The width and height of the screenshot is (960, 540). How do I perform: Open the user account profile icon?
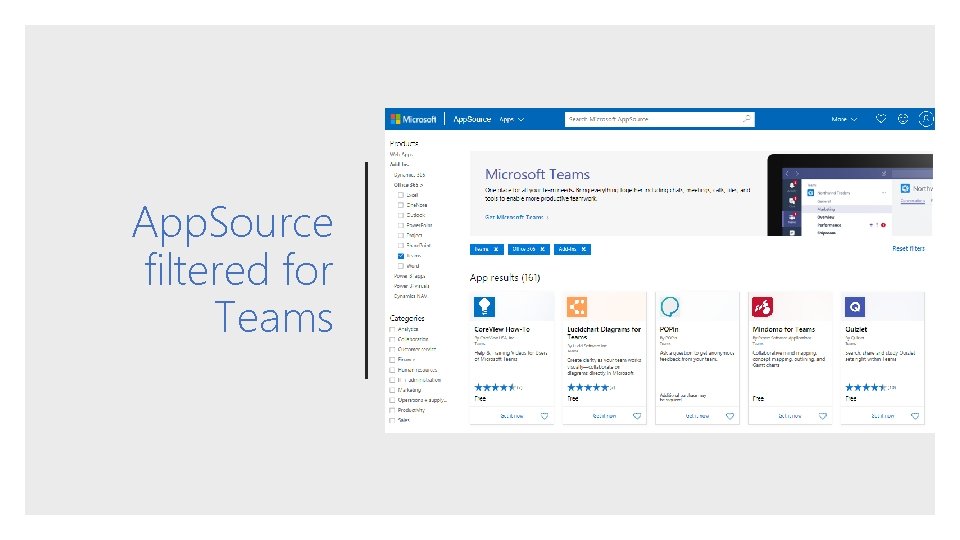926,119
